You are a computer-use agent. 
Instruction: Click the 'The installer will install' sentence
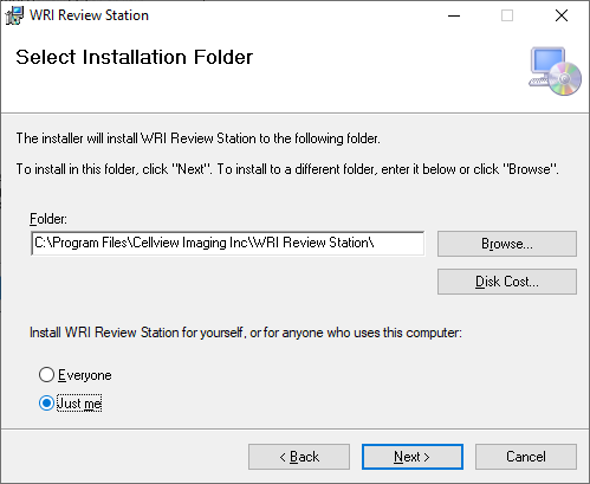click(198, 139)
